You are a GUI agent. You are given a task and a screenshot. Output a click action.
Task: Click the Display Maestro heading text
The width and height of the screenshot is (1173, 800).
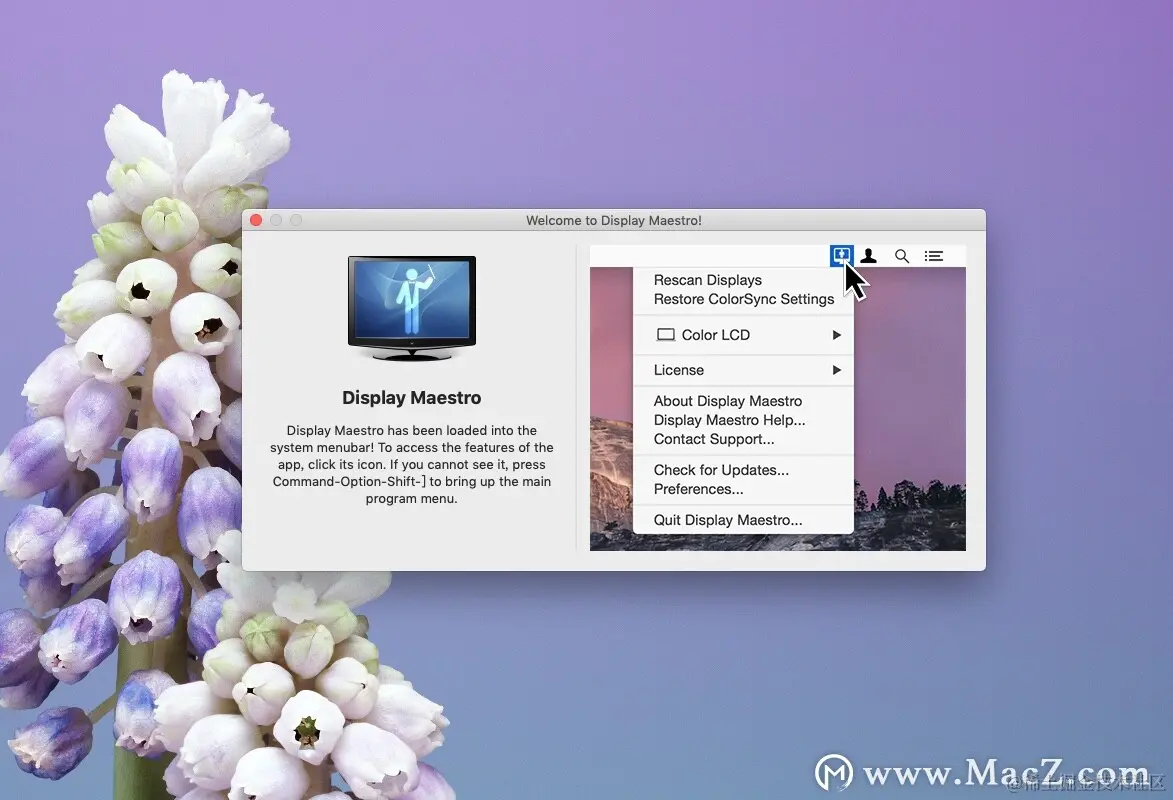pos(411,397)
